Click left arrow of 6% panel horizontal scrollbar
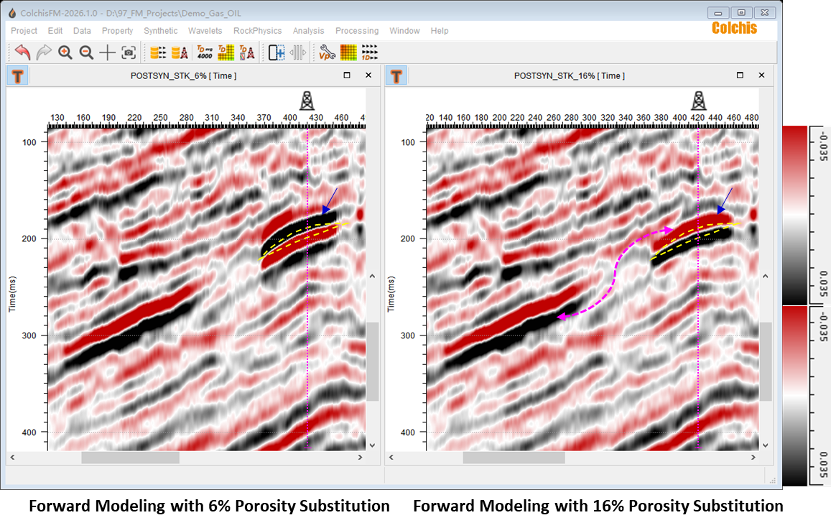This screenshot has width=832, height=528. (x=13, y=457)
